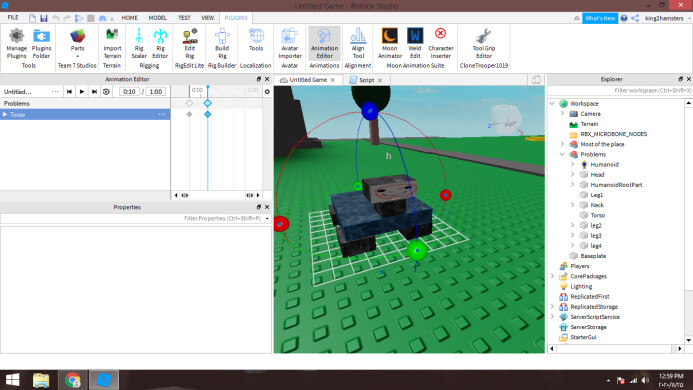Toggle the Animation Editor plugin
693x390 pixels.
(x=324, y=43)
